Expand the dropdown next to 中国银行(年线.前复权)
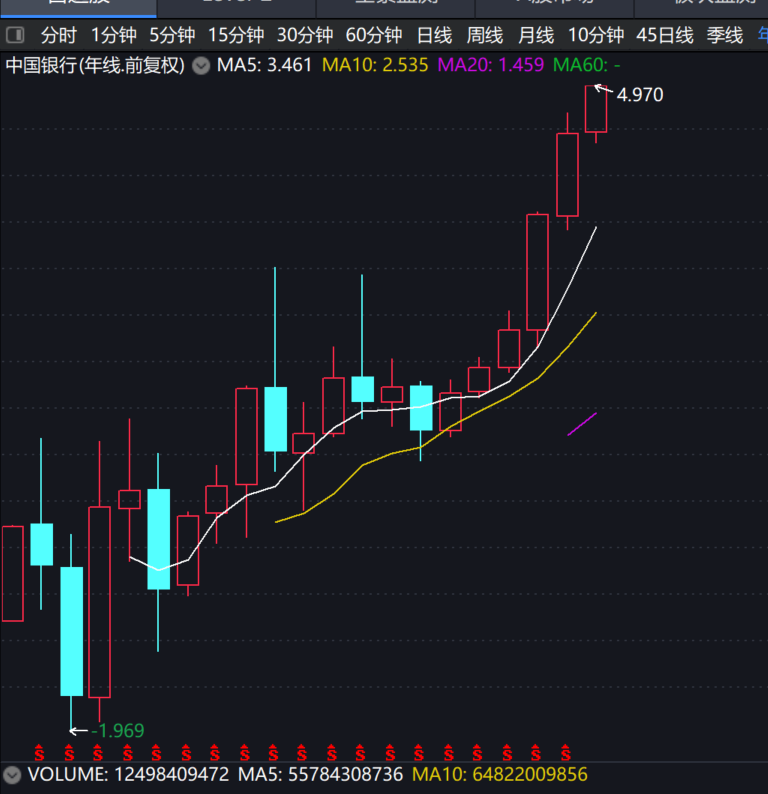 [x=201, y=66]
